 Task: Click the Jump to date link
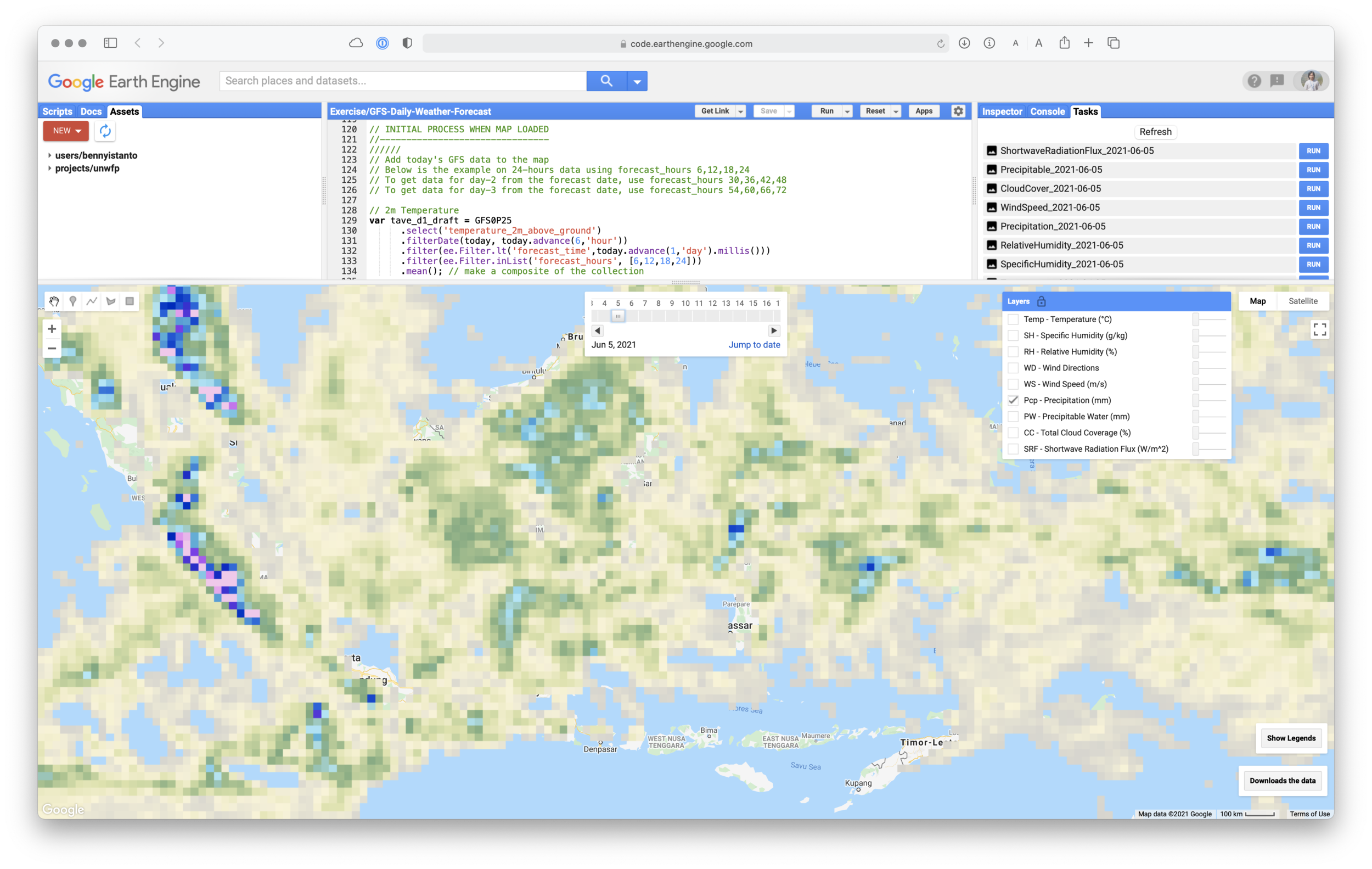(x=754, y=345)
